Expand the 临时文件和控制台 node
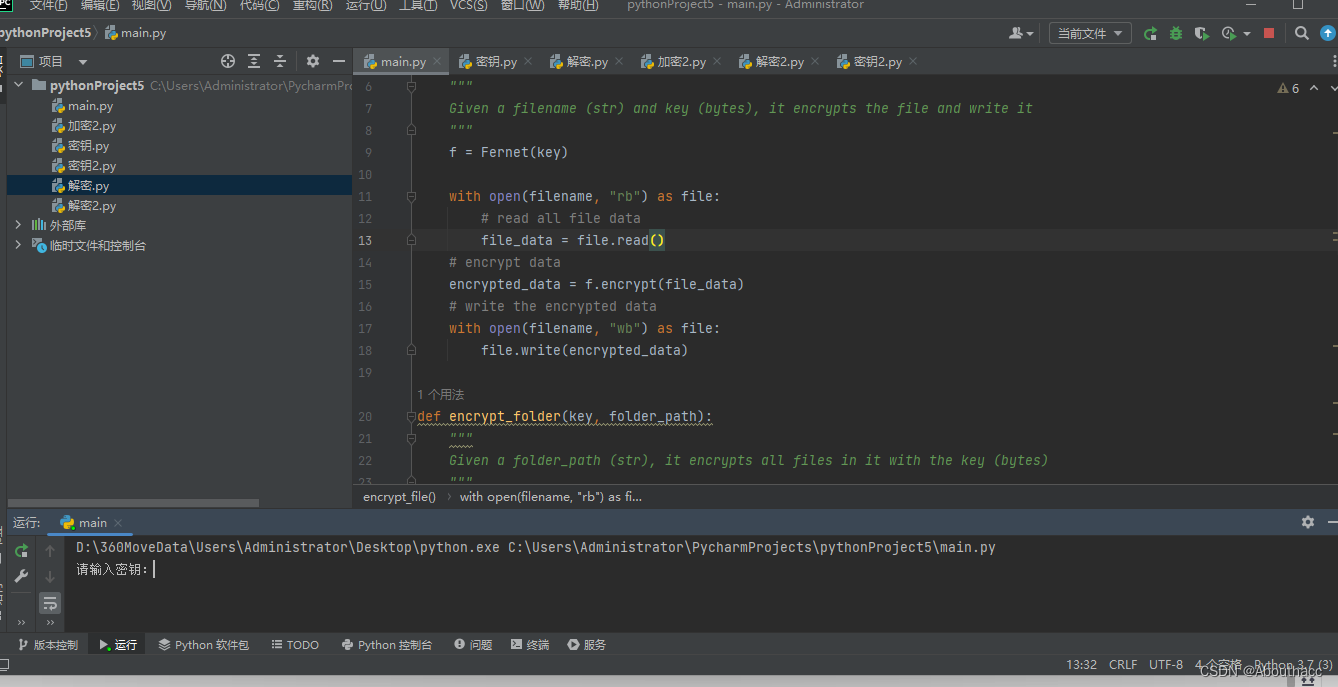 [19, 245]
